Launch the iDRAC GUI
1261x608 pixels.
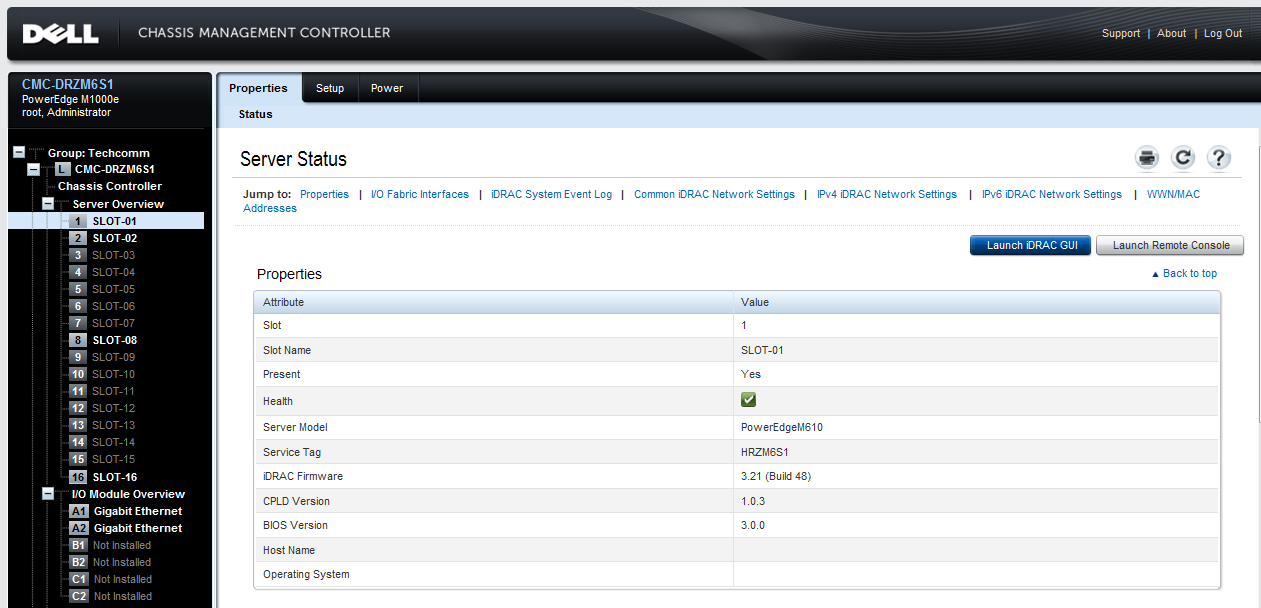(1031, 245)
